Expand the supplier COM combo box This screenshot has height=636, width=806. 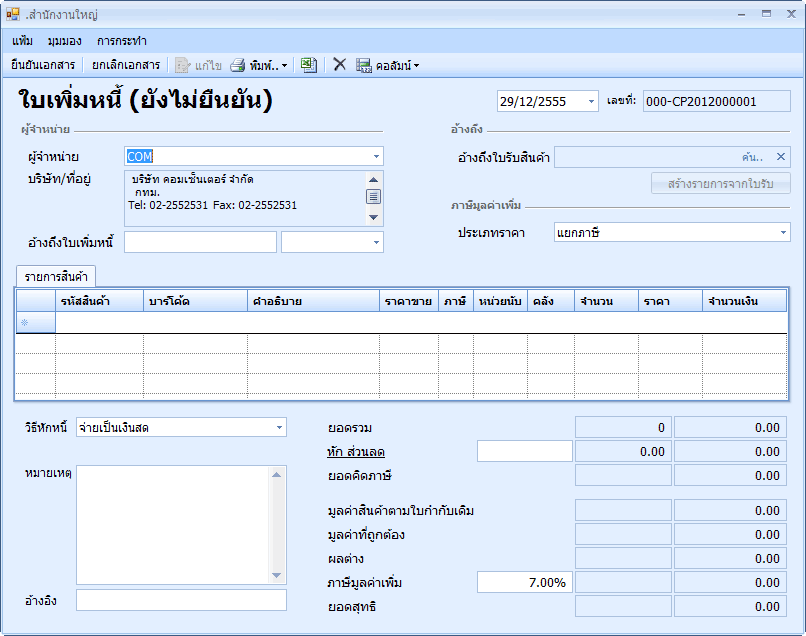click(376, 157)
